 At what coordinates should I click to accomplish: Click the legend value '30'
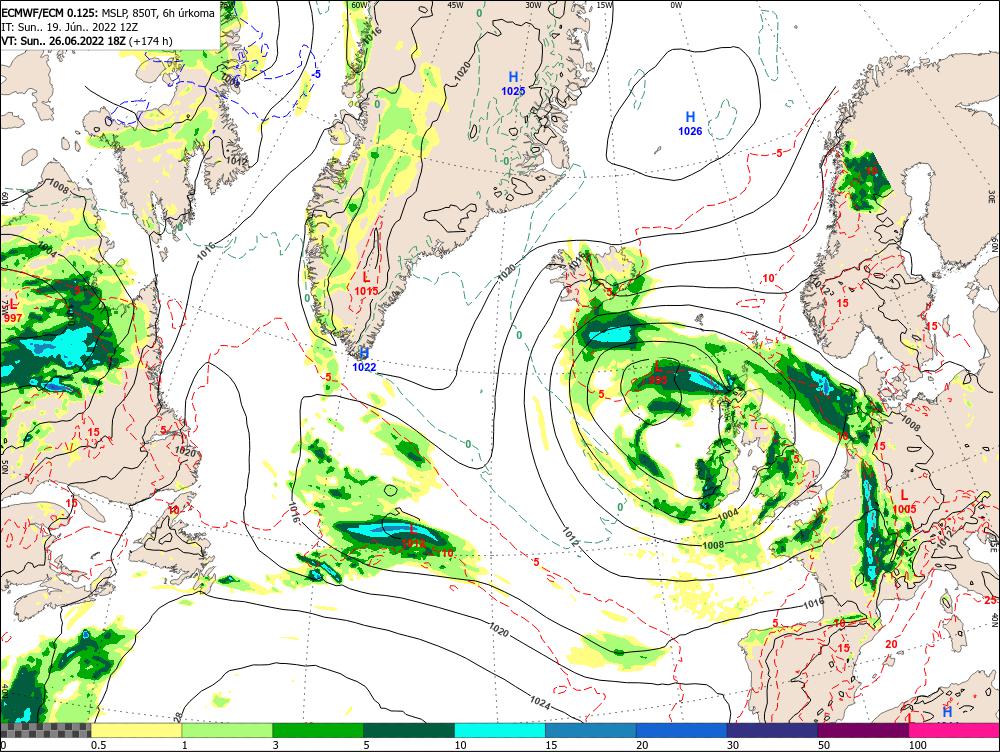point(733,745)
